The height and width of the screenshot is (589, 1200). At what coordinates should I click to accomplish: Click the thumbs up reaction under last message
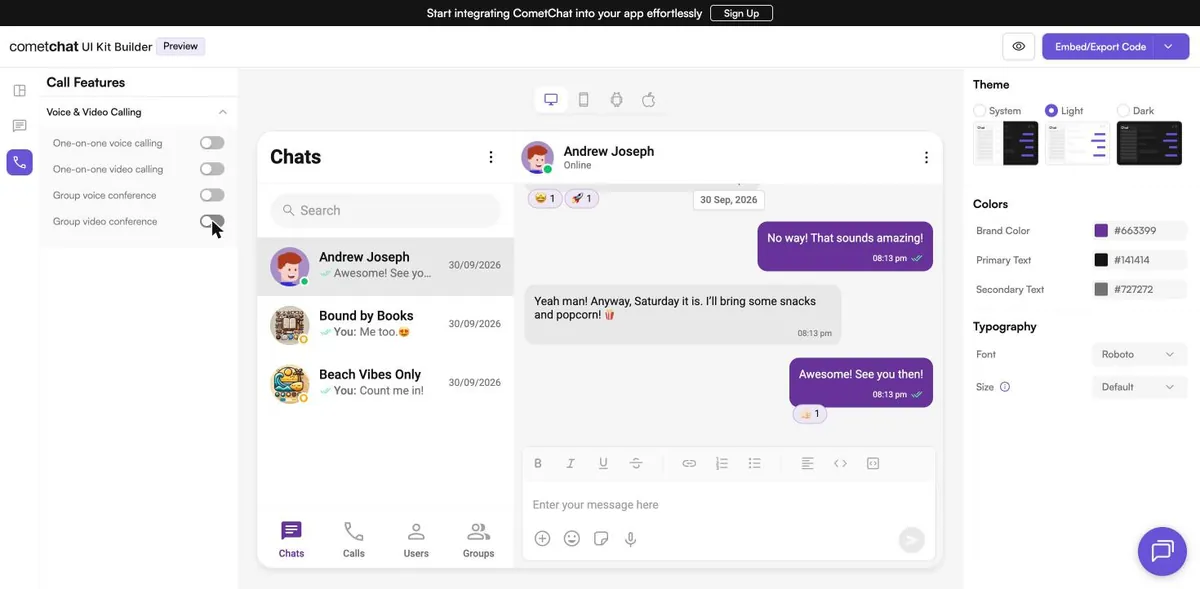tap(810, 414)
